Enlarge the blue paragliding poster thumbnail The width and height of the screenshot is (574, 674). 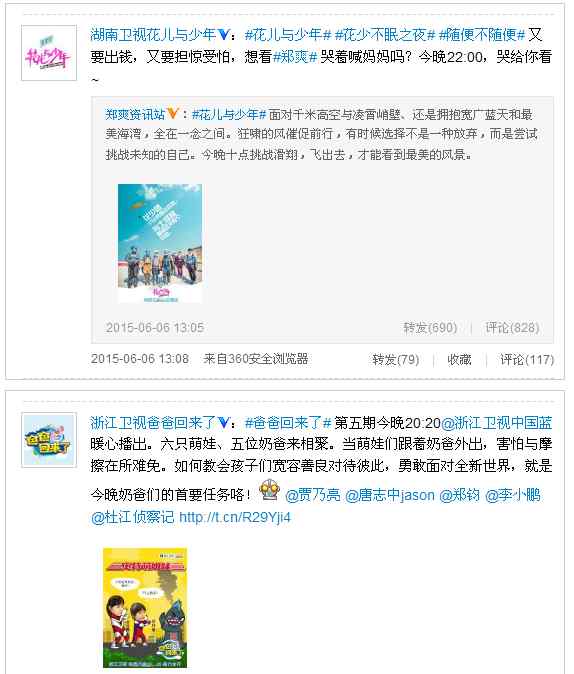tap(160, 243)
